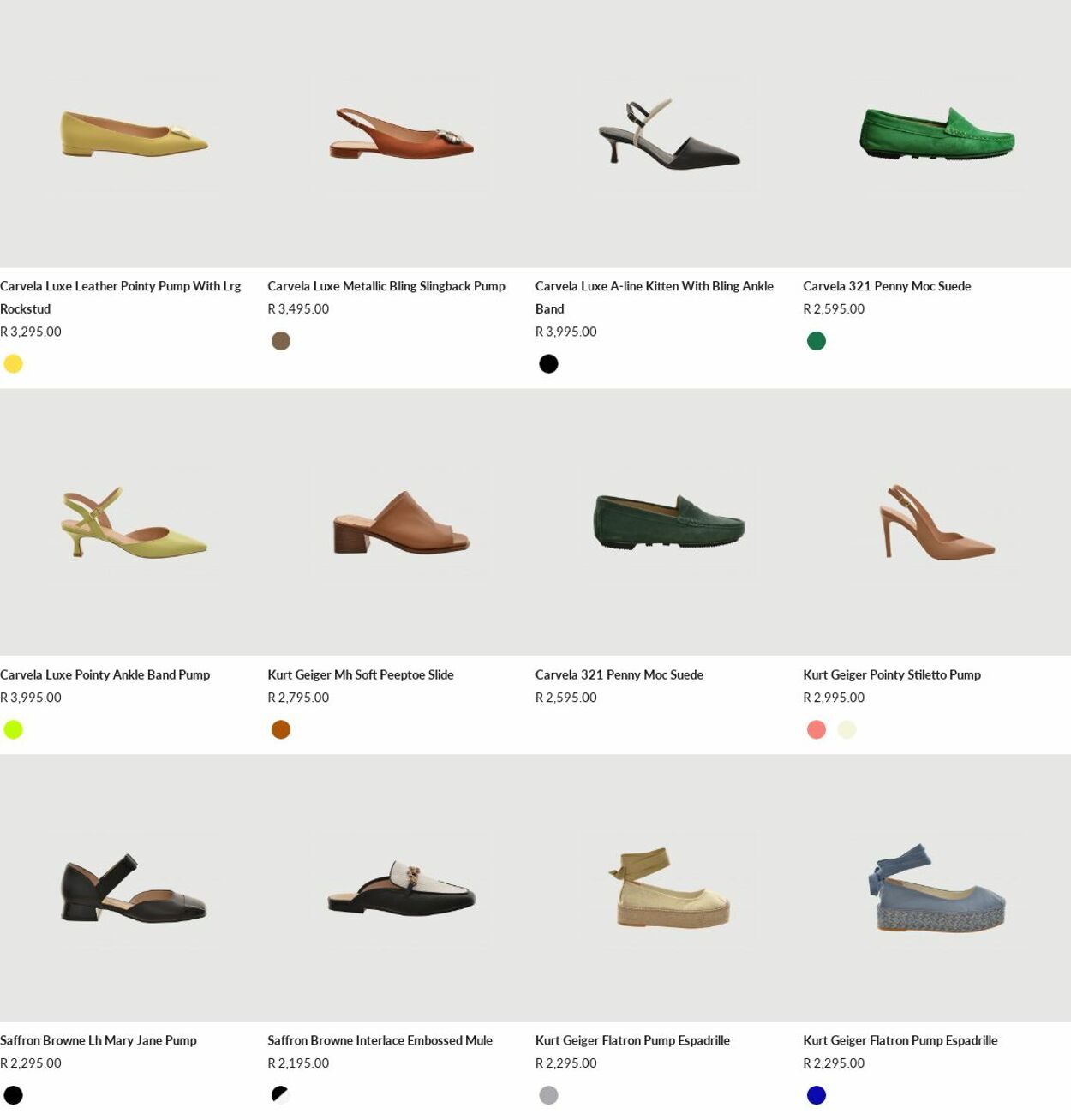Select lime swatch under Pointy Ankle Band Pump

coord(14,730)
